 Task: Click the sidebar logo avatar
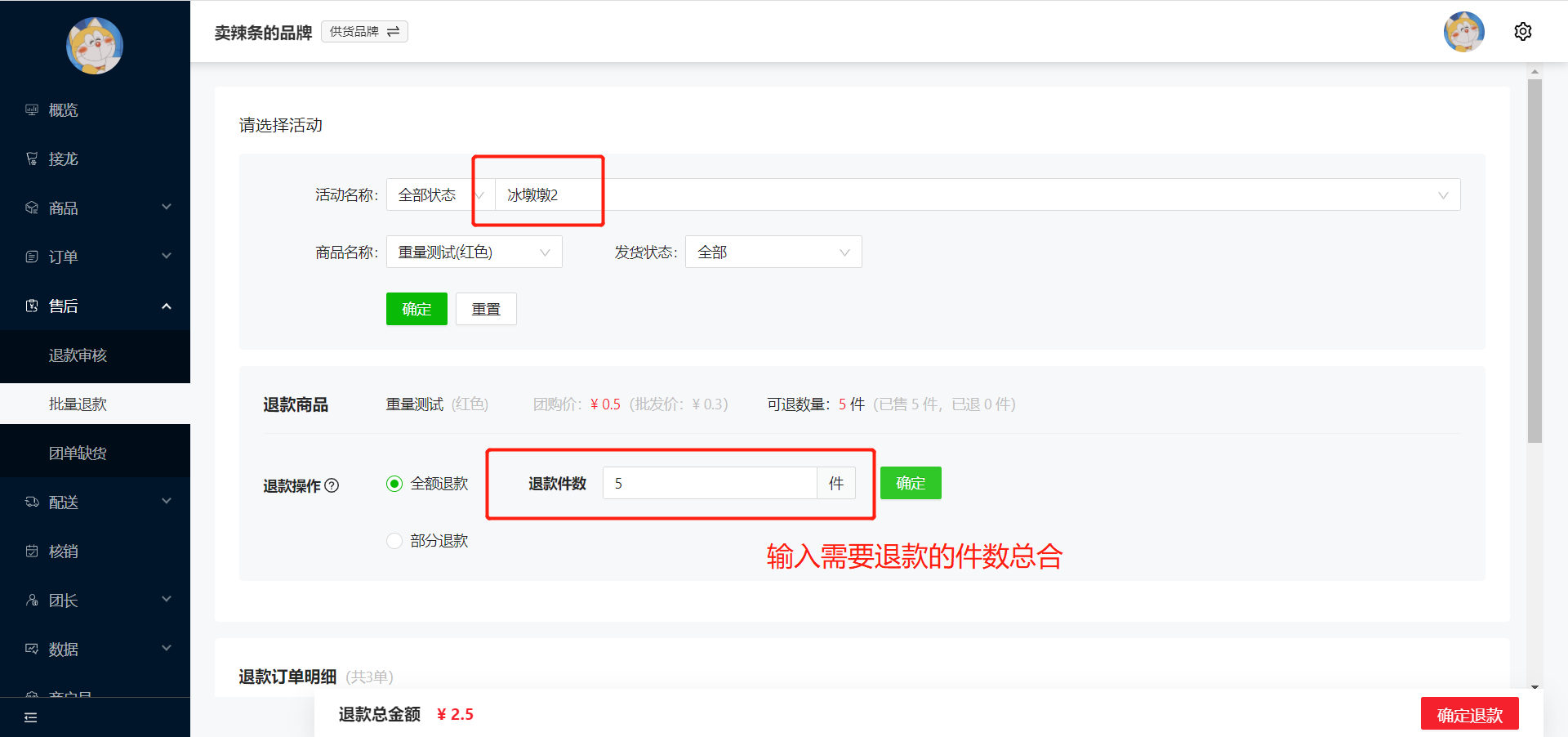(95, 46)
